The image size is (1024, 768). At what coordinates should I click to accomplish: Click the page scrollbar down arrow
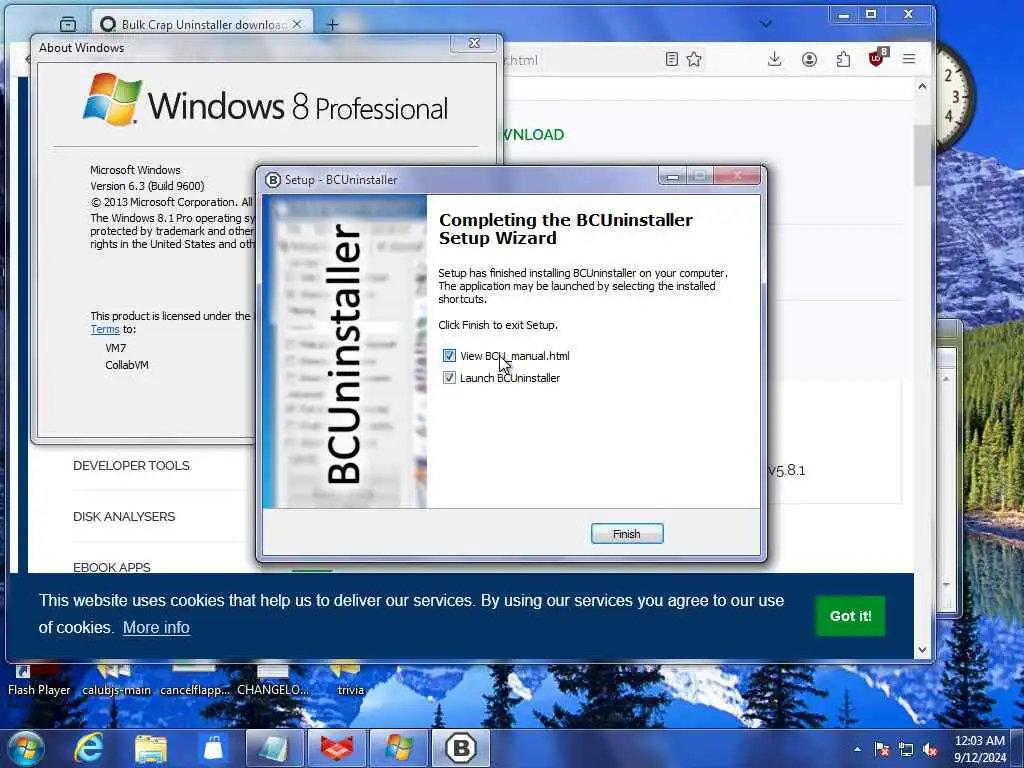(922, 650)
